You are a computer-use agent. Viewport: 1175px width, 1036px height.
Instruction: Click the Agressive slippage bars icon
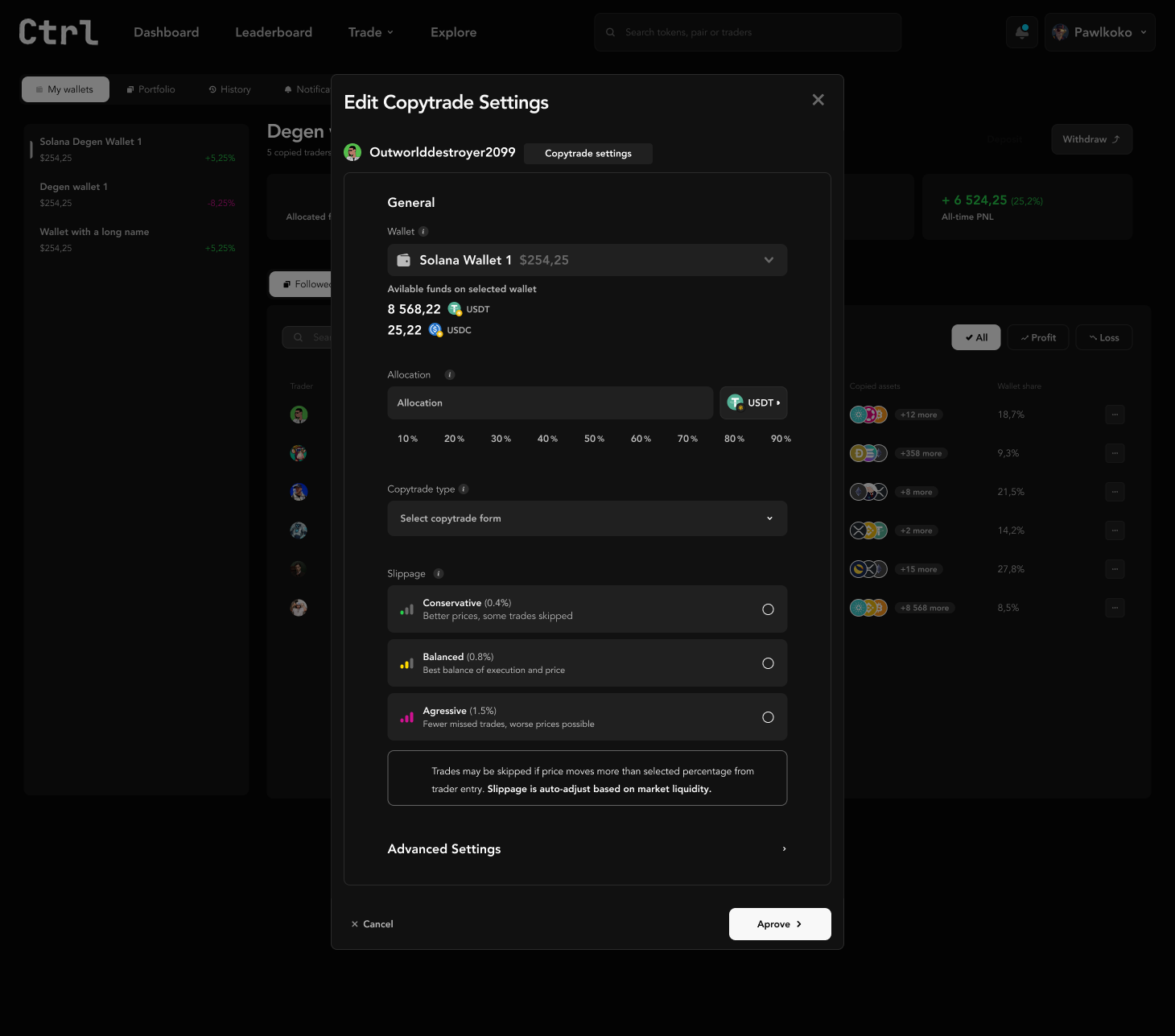[407, 717]
